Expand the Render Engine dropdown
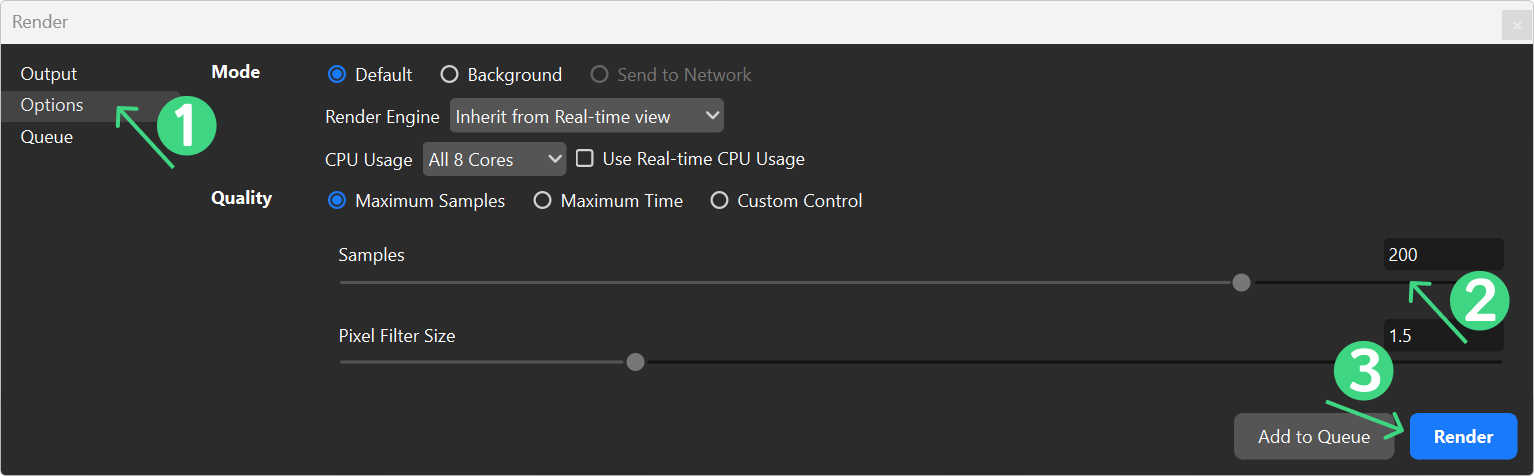The width and height of the screenshot is (1534, 476). (586, 116)
